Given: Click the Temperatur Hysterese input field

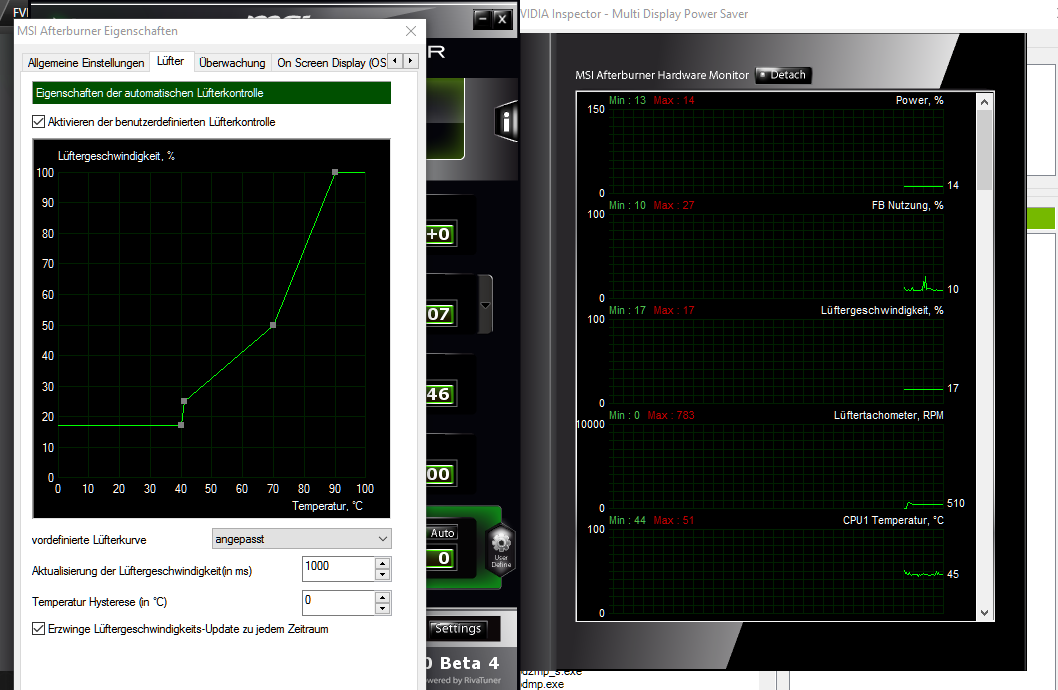Looking at the screenshot, I should click(x=338, y=602).
